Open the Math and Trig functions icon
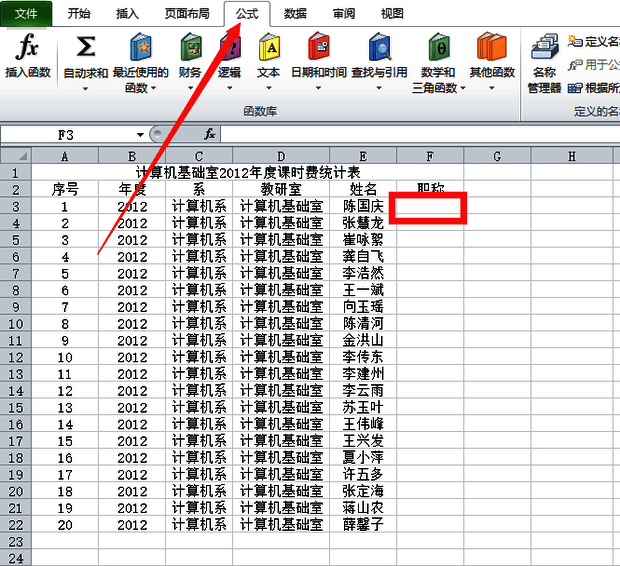 pyautogui.click(x=439, y=47)
